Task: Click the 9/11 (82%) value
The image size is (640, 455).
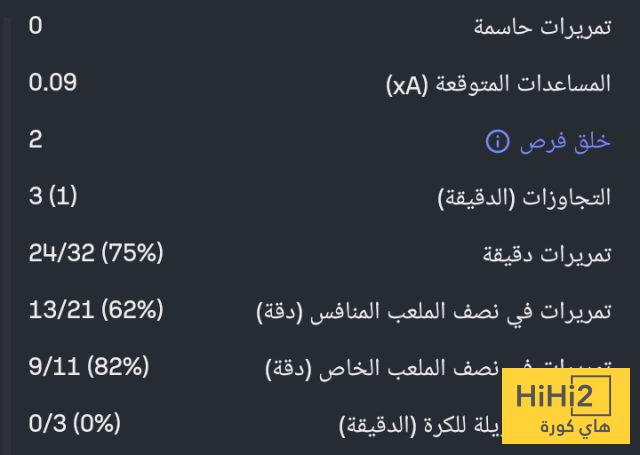Action: (x=89, y=367)
